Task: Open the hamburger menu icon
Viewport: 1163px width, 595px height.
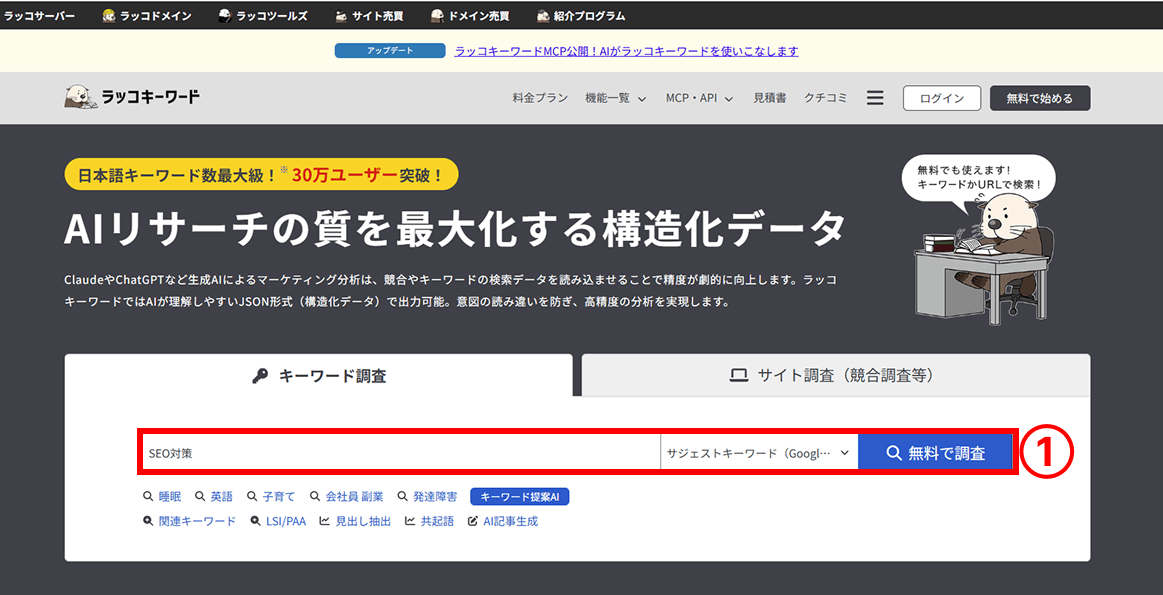Action: pos(876,98)
